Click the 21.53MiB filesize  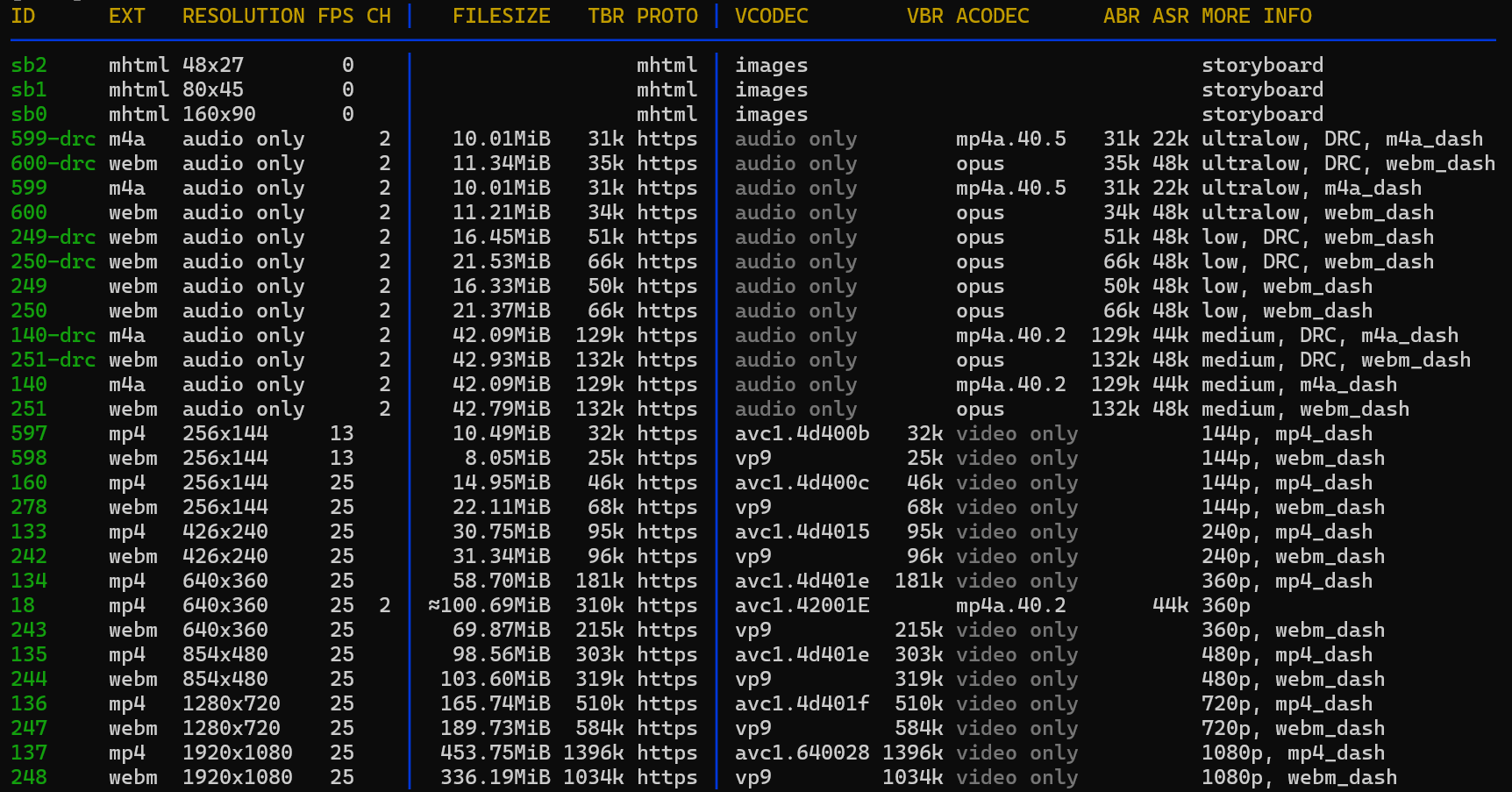pos(502,261)
